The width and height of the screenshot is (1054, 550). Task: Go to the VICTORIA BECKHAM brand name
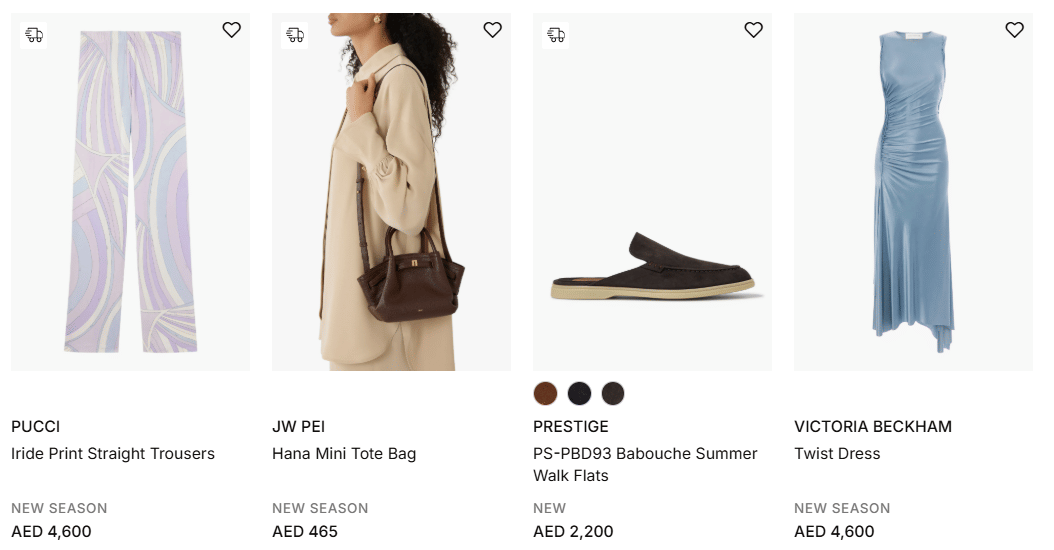[x=873, y=426]
